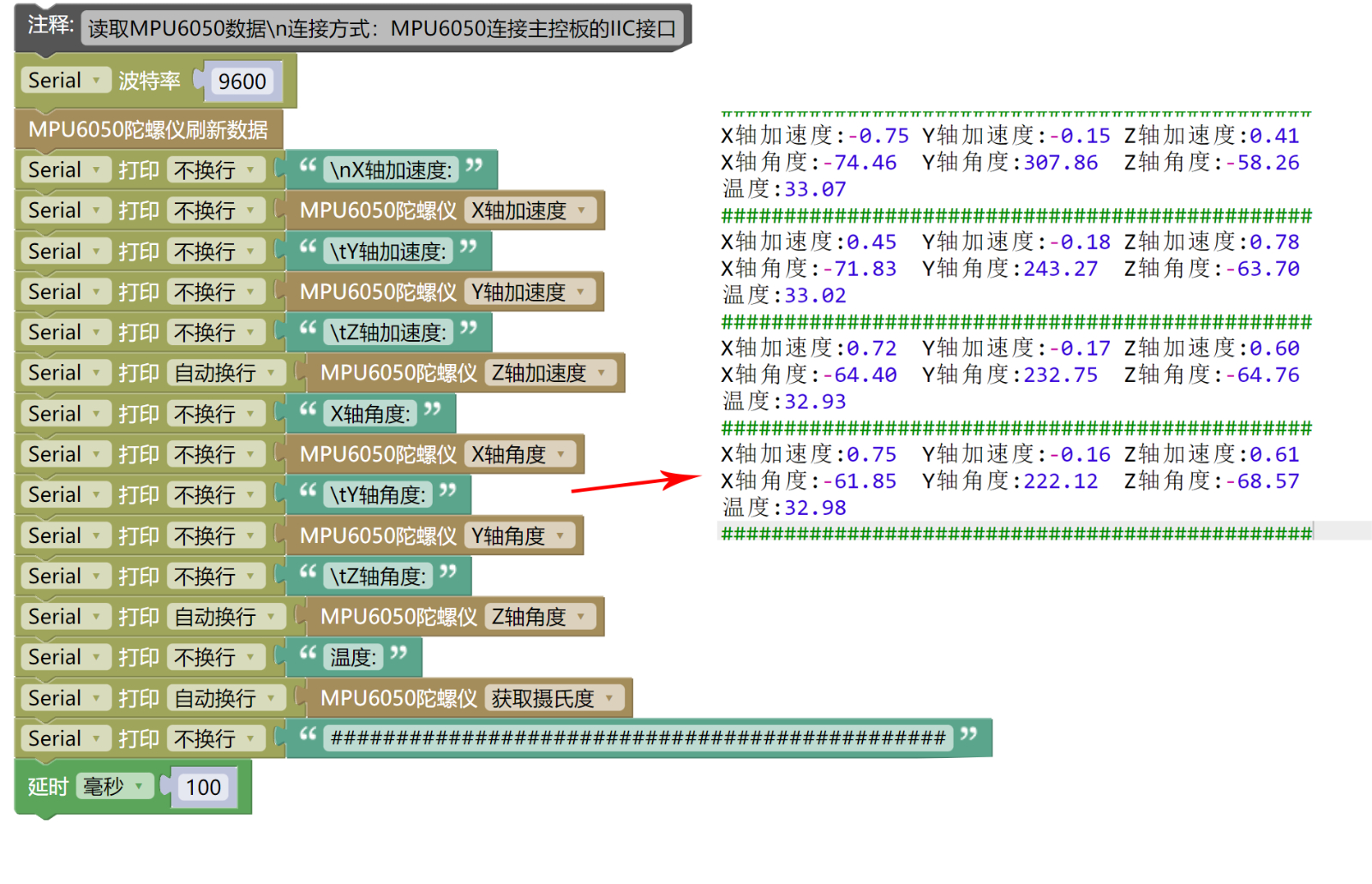Open the Z轴角度 dropdown on the MPU6050 block
1372x884 pixels.
coord(539,617)
